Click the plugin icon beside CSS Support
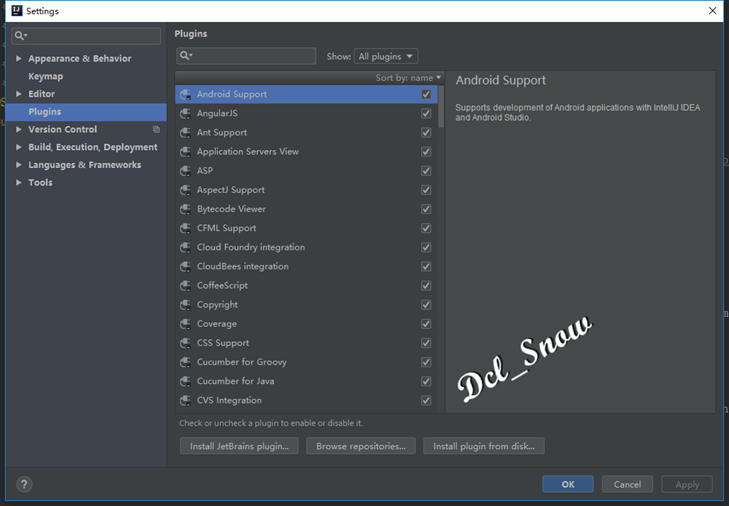This screenshot has height=506, width=729. pyautogui.click(x=185, y=343)
